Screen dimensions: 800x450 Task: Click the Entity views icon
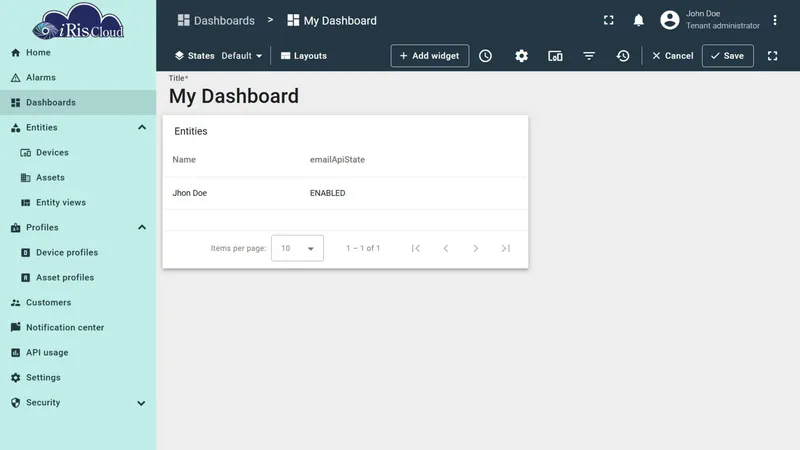(x=26, y=203)
